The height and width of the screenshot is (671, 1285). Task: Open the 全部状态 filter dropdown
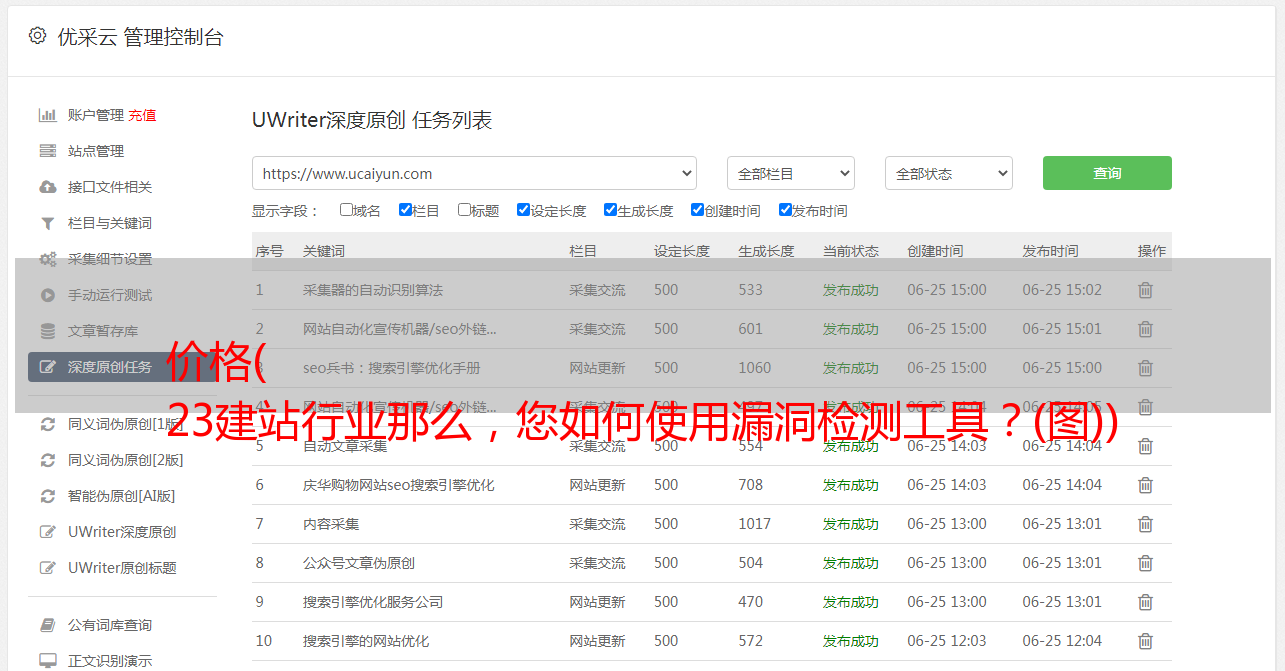point(948,173)
